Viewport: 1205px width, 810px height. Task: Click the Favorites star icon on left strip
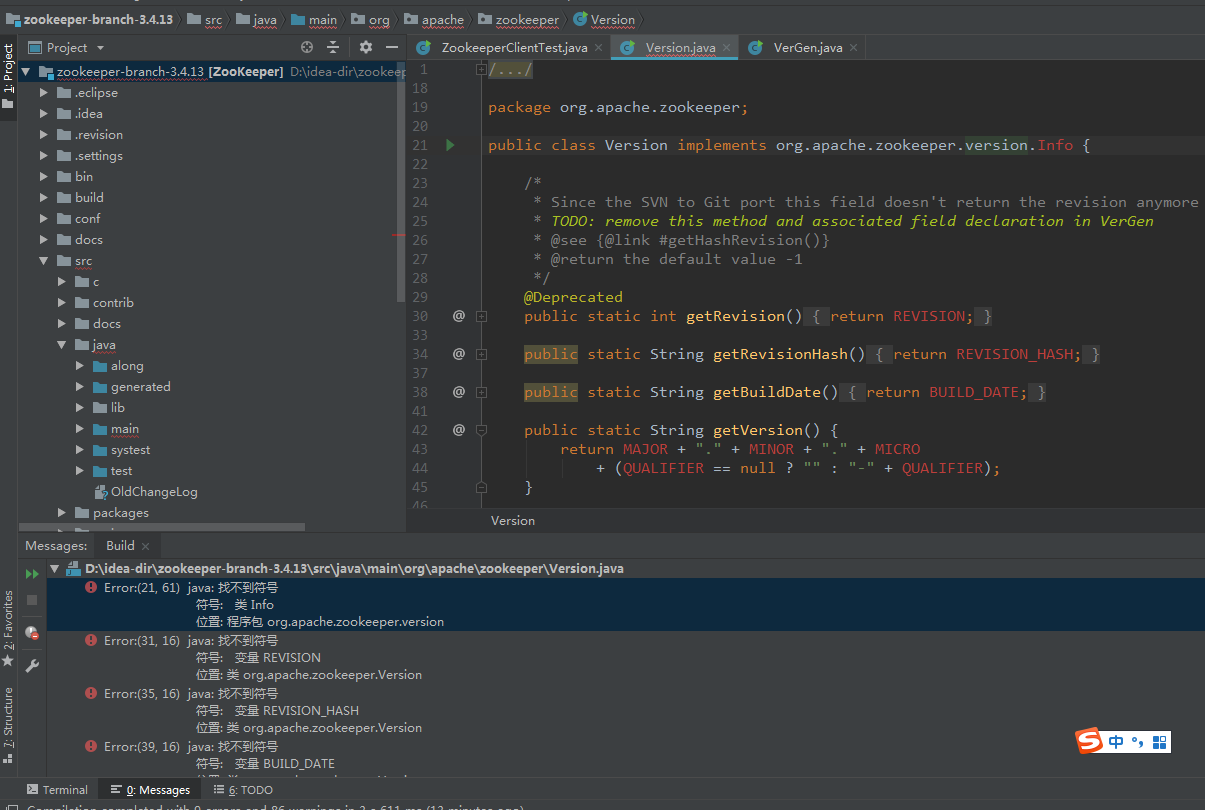point(8,661)
